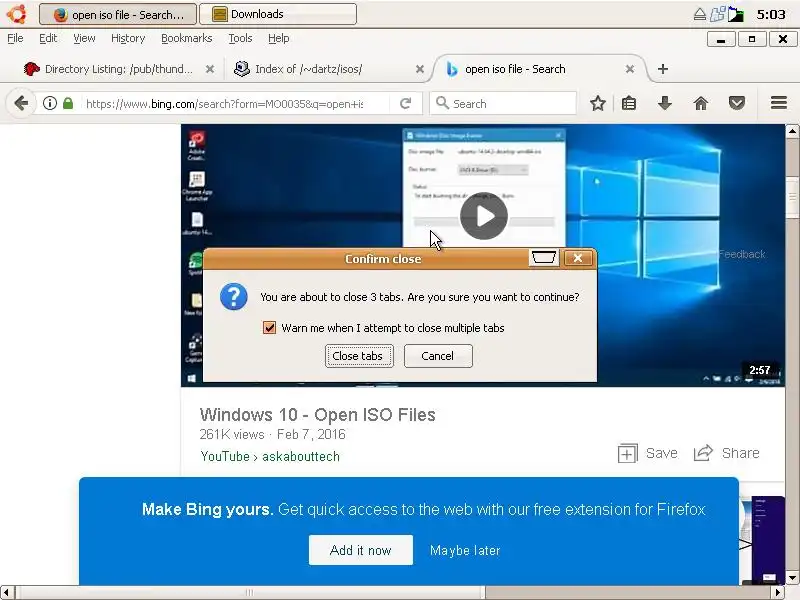Click the horizontal scrollbar right arrow
This screenshot has height=600, width=800.
click(778, 592)
